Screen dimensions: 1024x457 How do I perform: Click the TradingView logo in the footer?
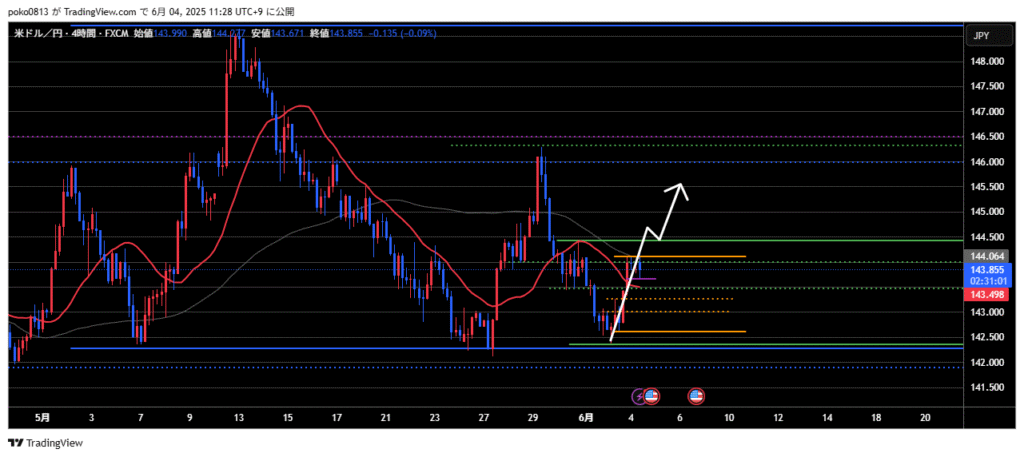(46, 442)
